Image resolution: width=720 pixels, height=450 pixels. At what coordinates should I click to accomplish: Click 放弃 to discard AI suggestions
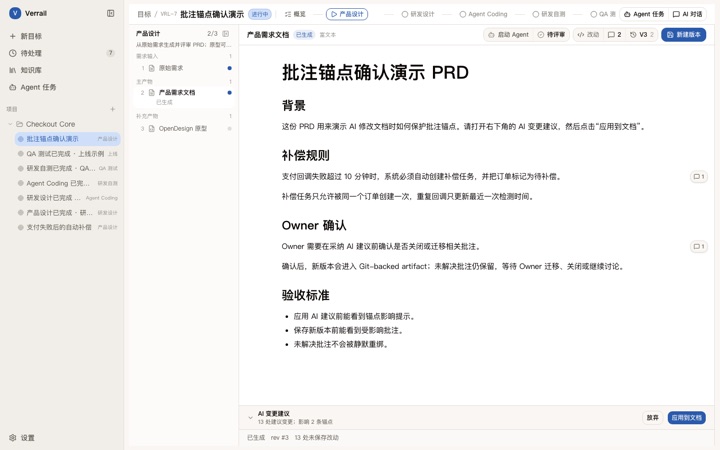(x=652, y=417)
